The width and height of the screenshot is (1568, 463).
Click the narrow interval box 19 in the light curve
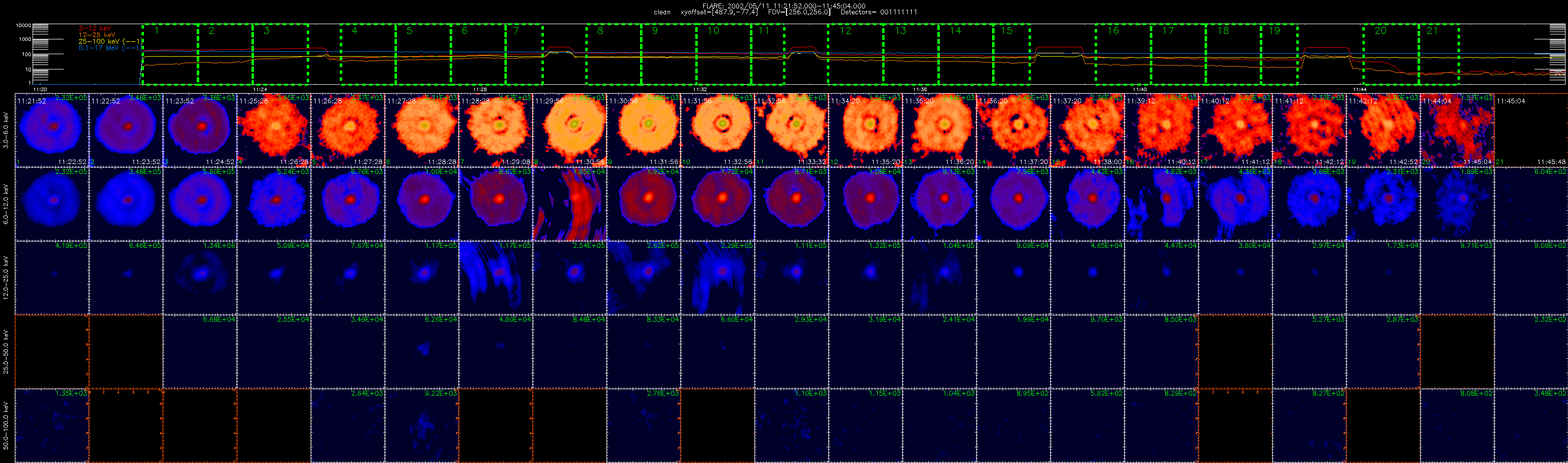pos(1280,54)
